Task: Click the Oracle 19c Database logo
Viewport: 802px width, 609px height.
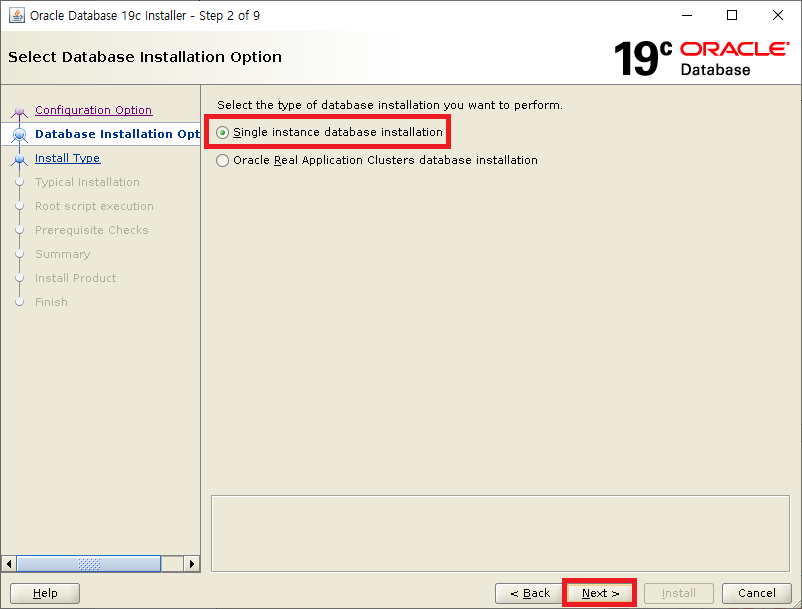Action: [701, 58]
